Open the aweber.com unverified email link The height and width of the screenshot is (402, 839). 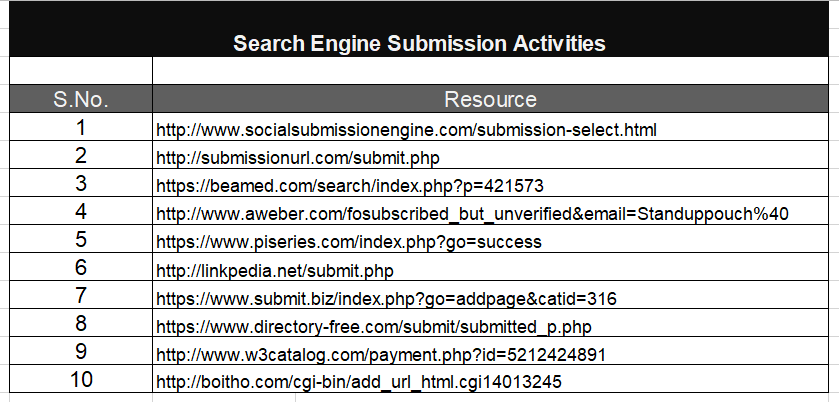pos(472,214)
